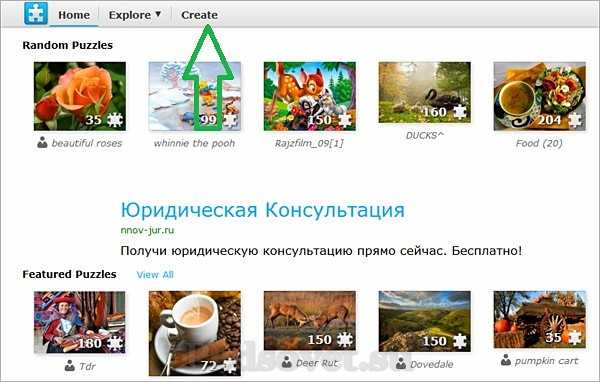Image resolution: width=600 pixels, height=382 pixels.
Task: Click the puzzle piece icon on roses thumbnail
Action: (x=115, y=120)
